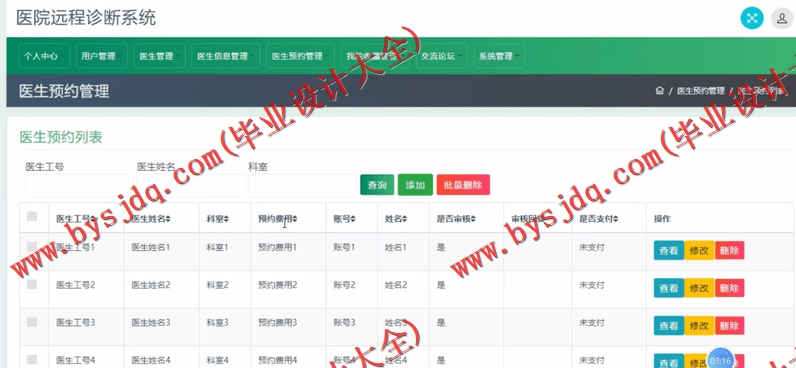Sort by 科室 column arrows

click(x=226, y=219)
